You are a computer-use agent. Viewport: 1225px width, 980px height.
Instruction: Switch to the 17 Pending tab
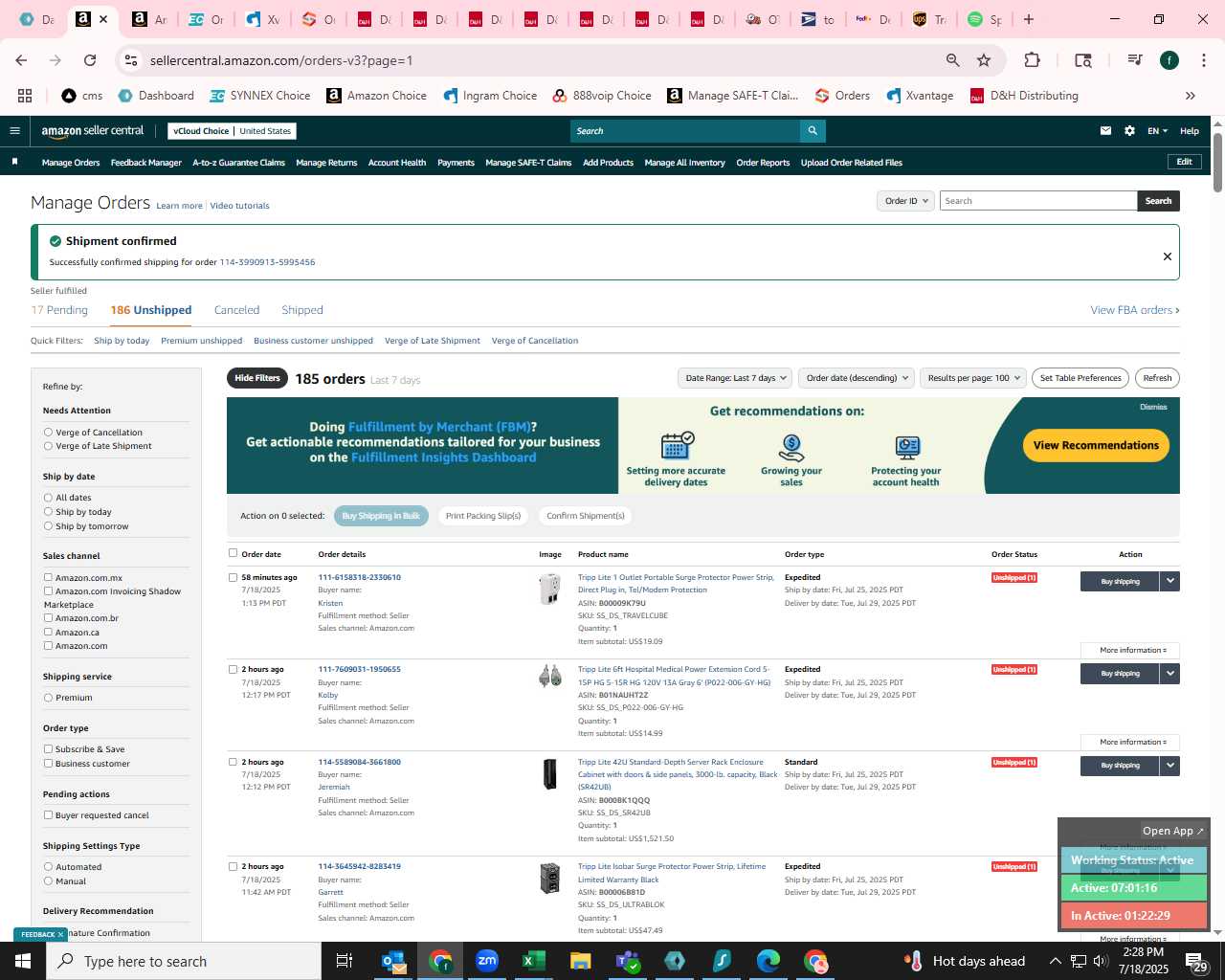[59, 310]
